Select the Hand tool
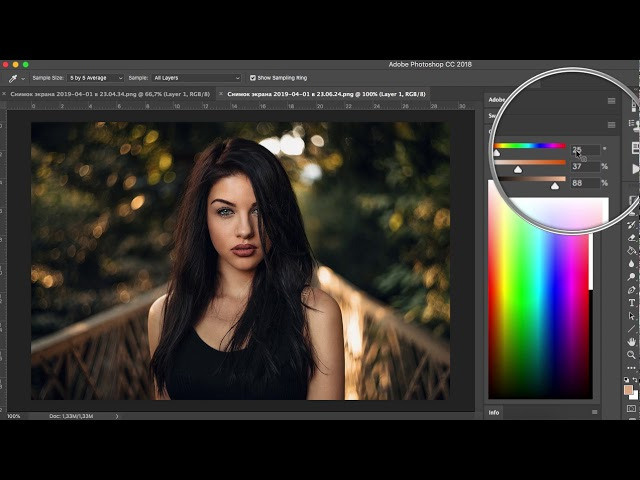640x480 pixels. tap(631, 341)
